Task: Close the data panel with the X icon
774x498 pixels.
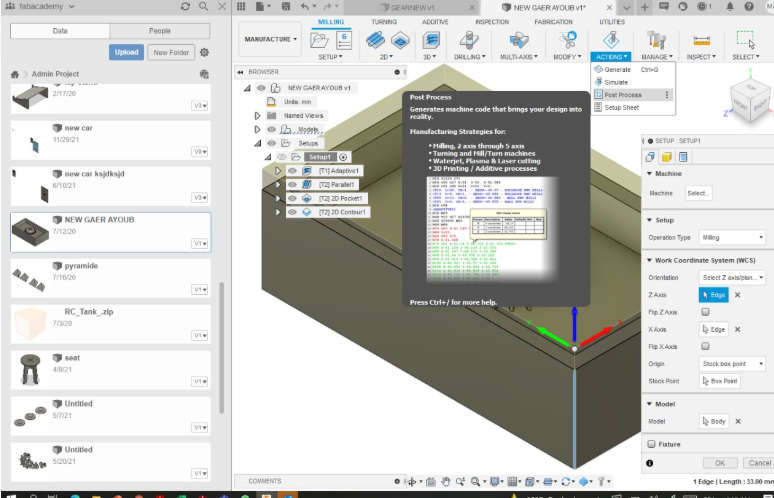Action: tap(222, 6)
